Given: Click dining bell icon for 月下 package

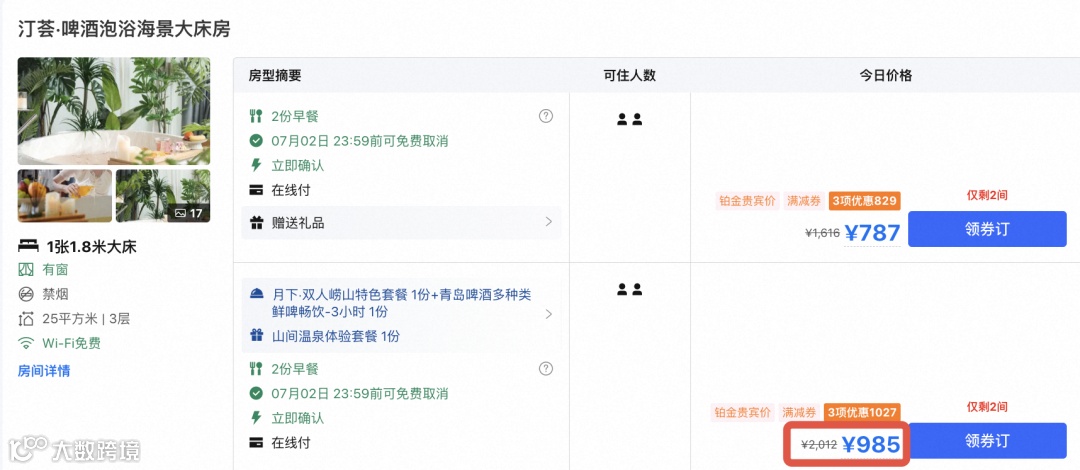Looking at the screenshot, I should 257,294.
